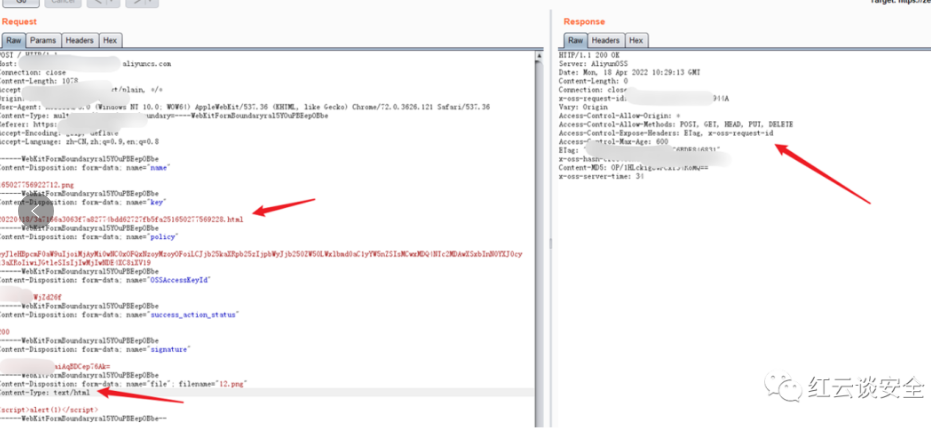Image resolution: width=931 pixels, height=436 pixels.
Task: Click the request pane scrollbar up arrow
Action: [x=539, y=57]
